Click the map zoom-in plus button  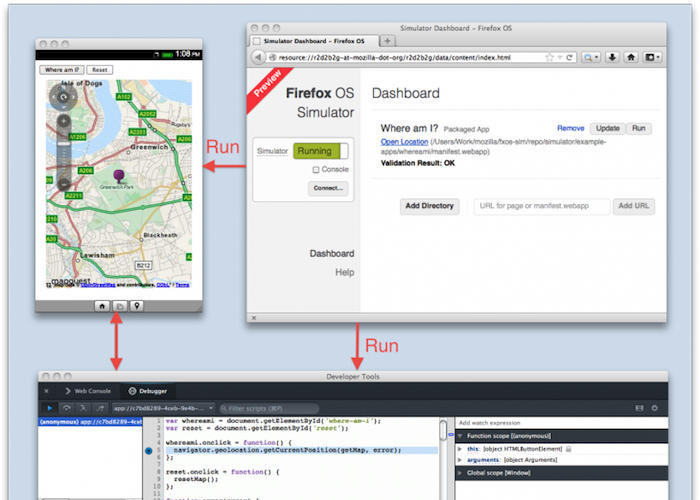pyautogui.click(x=64, y=122)
